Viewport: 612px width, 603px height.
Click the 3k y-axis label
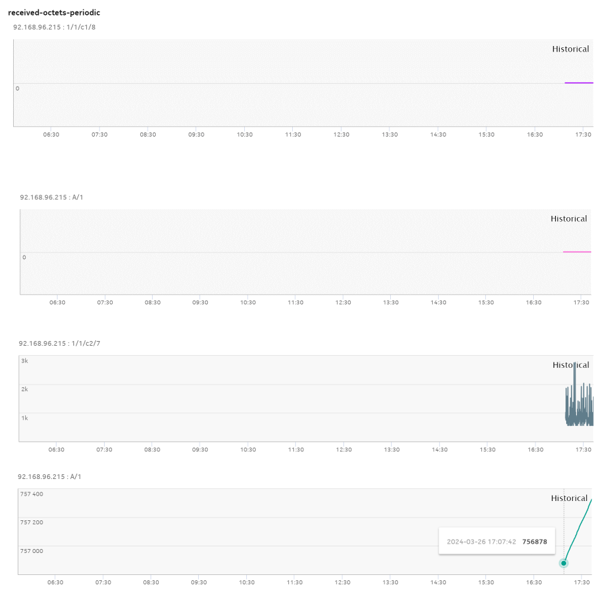25,360
